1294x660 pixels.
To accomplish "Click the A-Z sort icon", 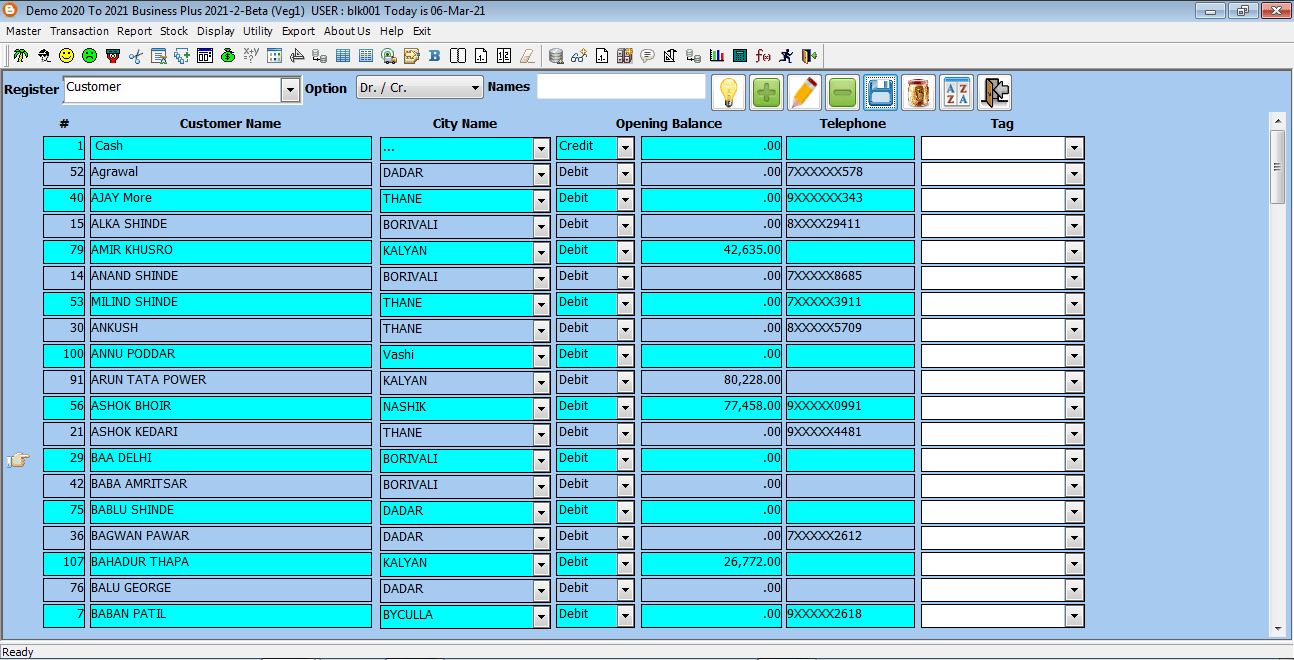I will tap(957, 93).
